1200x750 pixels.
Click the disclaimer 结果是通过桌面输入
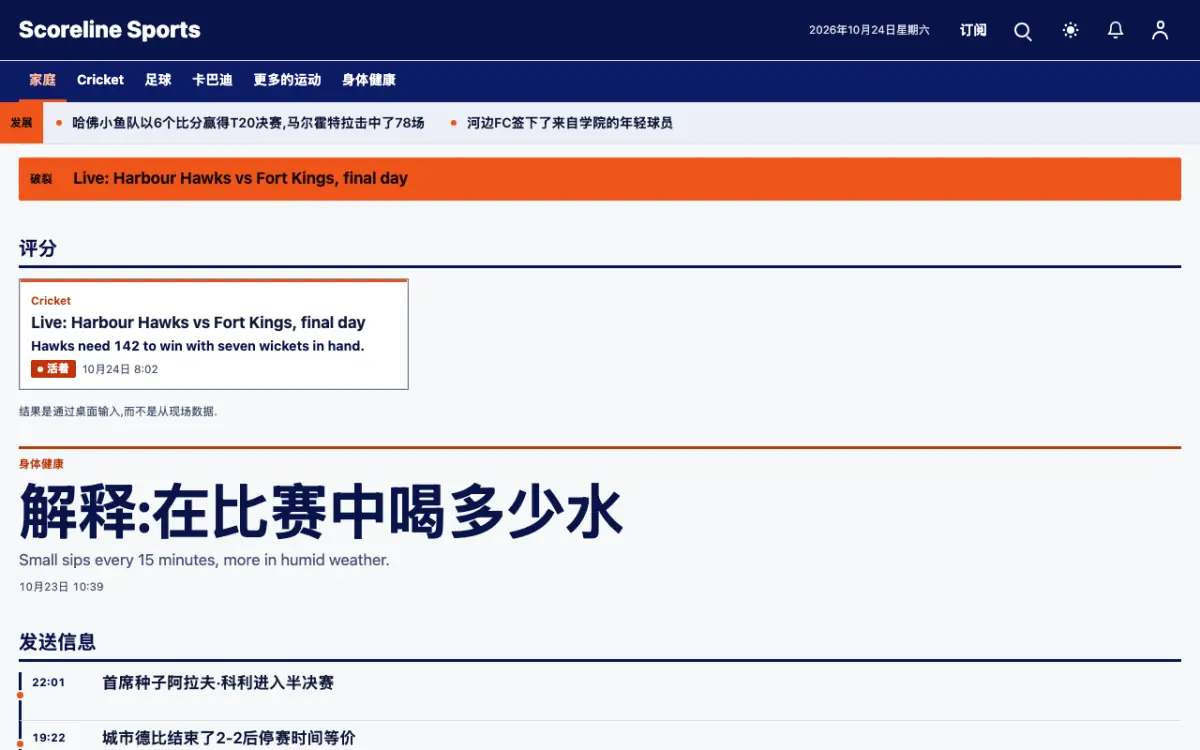point(118,411)
